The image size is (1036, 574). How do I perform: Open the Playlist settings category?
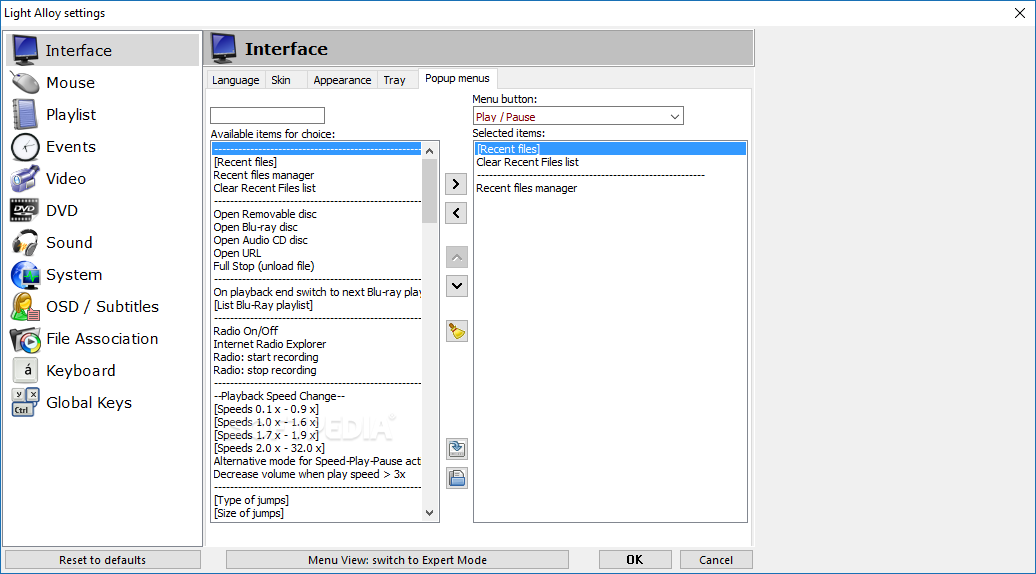pos(102,114)
